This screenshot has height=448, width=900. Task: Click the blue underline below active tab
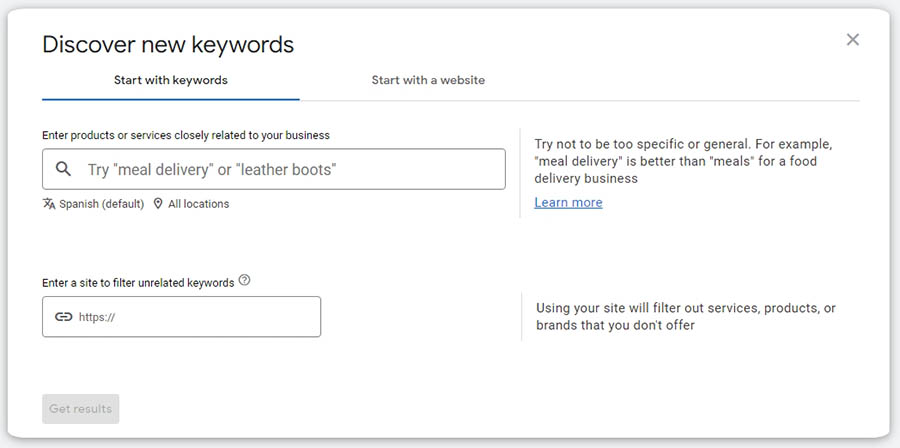coord(170,99)
